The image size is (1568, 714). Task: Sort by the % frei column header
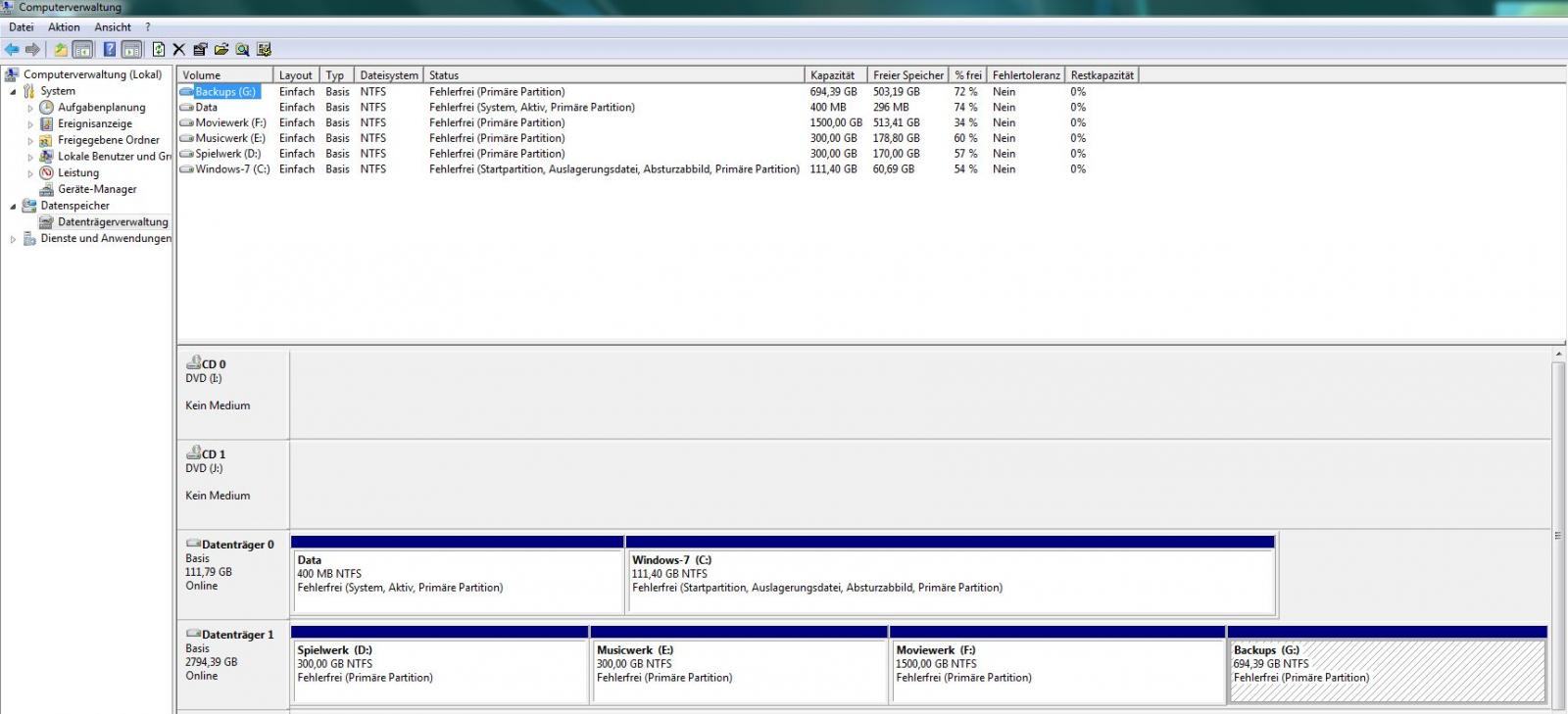point(967,74)
